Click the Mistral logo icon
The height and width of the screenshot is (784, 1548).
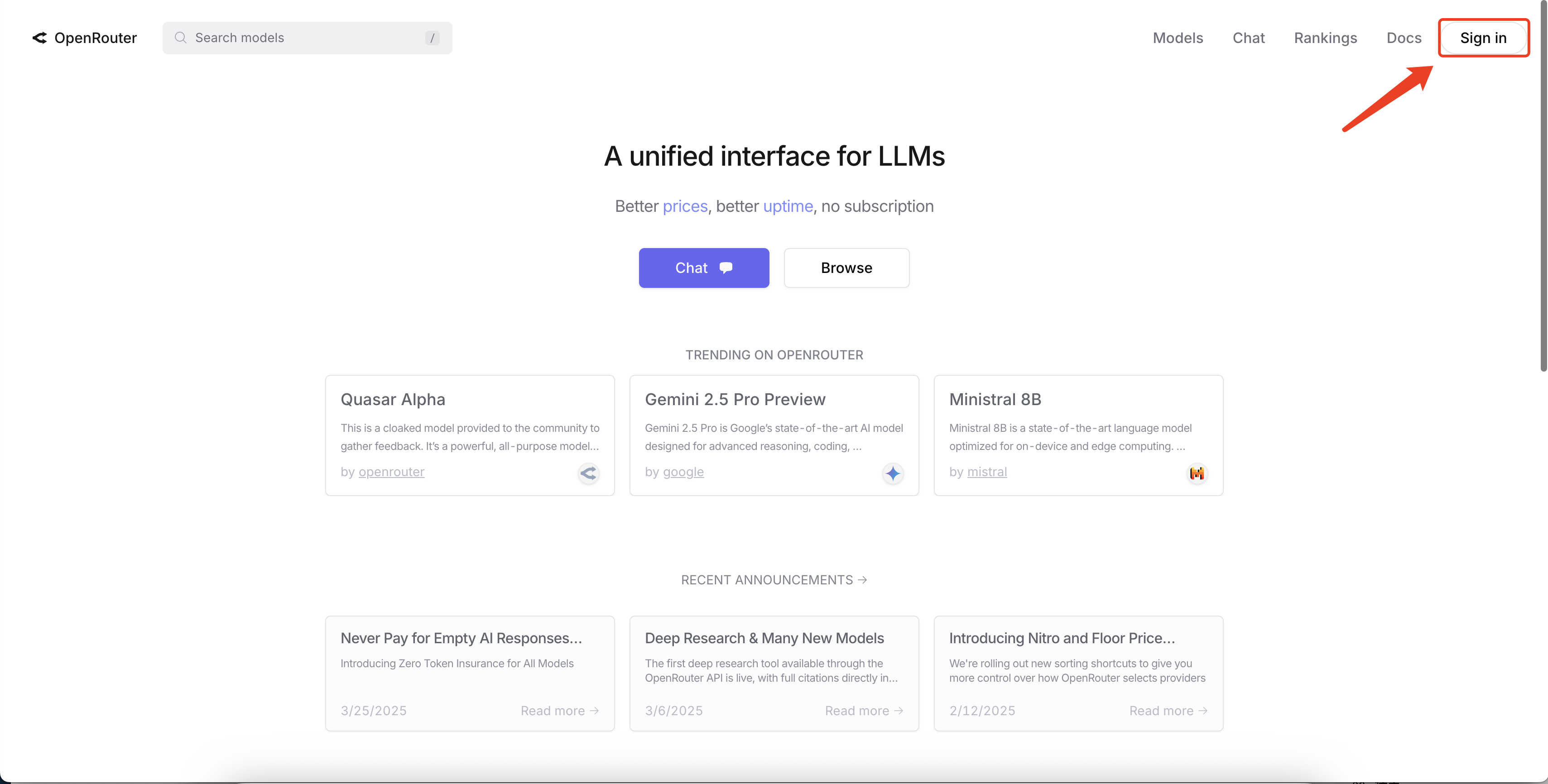(x=1197, y=473)
